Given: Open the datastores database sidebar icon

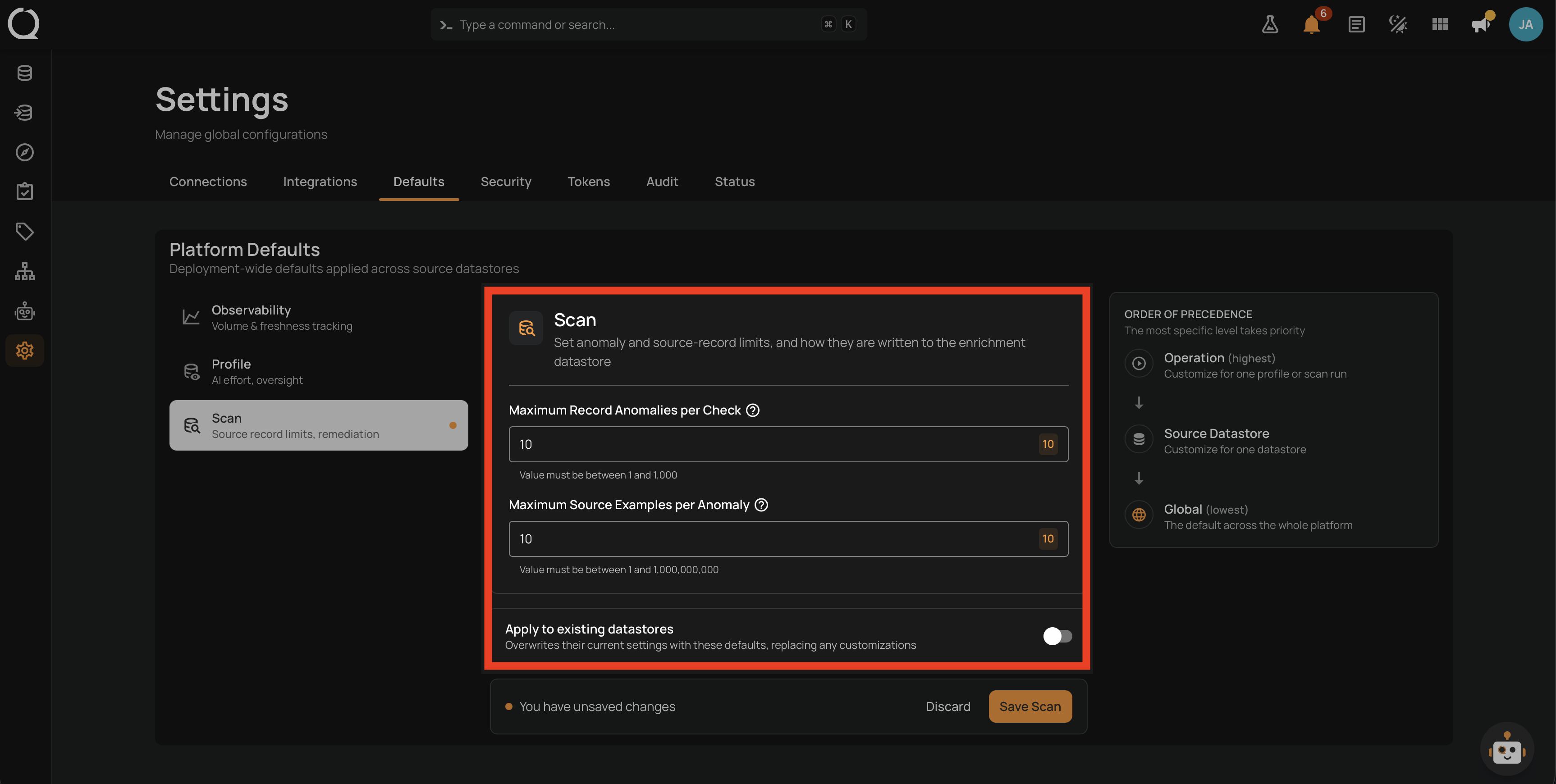Looking at the screenshot, I should [x=25, y=73].
